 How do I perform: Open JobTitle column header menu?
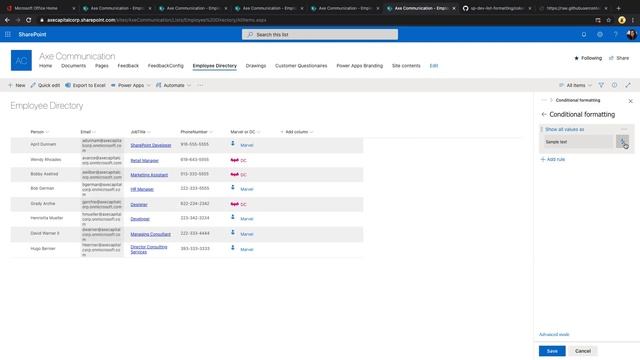pos(141,132)
